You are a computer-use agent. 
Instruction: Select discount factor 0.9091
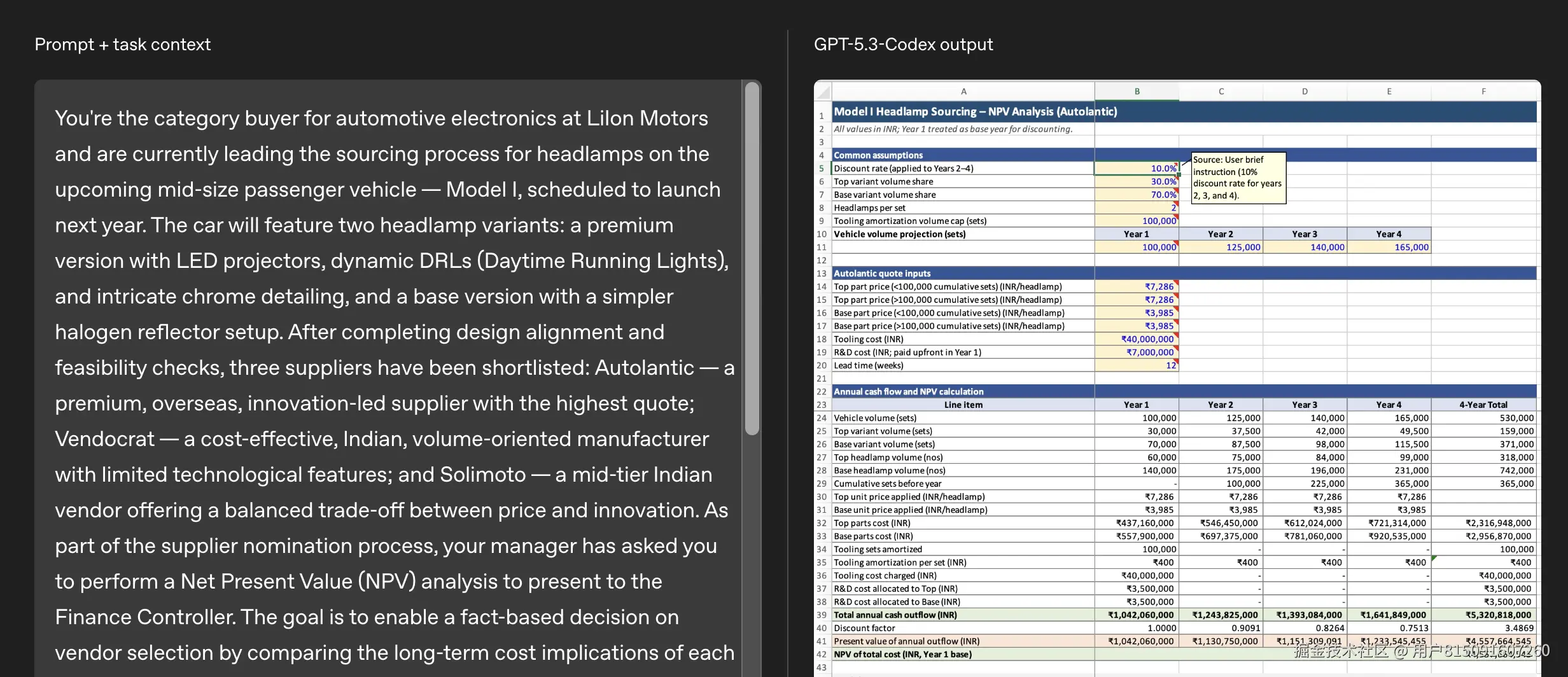click(1221, 628)
